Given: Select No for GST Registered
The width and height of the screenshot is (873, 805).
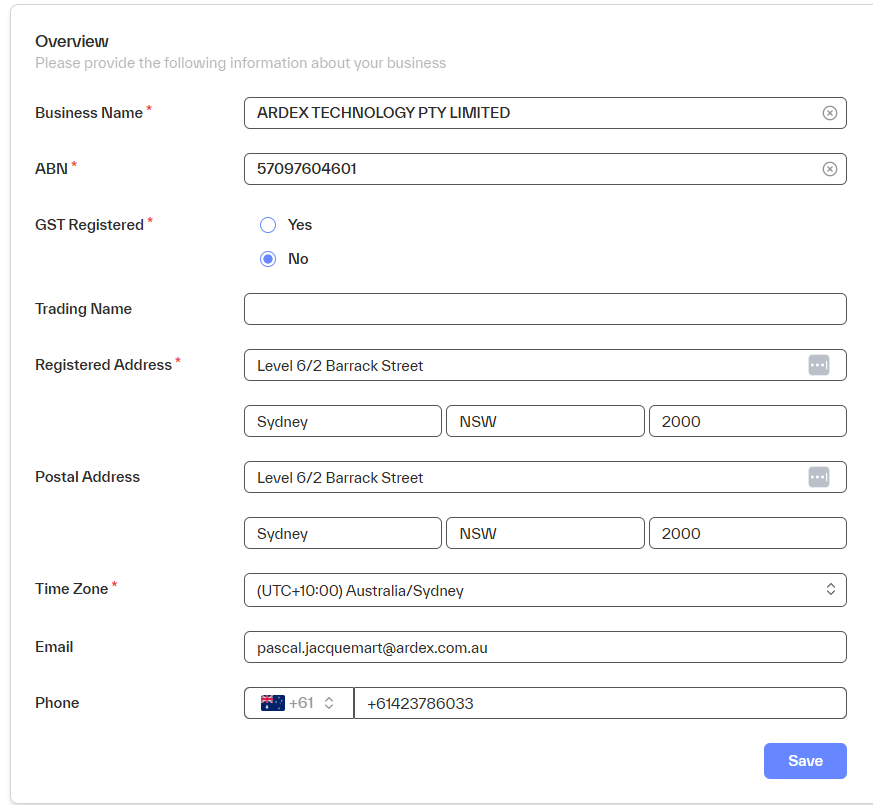Looking at the screenshot, I should click(268, 259).
